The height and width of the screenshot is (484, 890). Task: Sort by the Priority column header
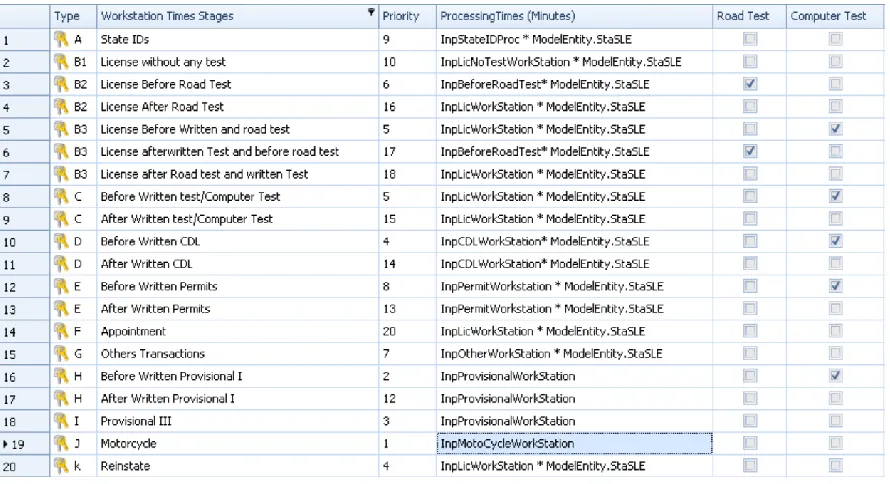[x=408, y=16]
